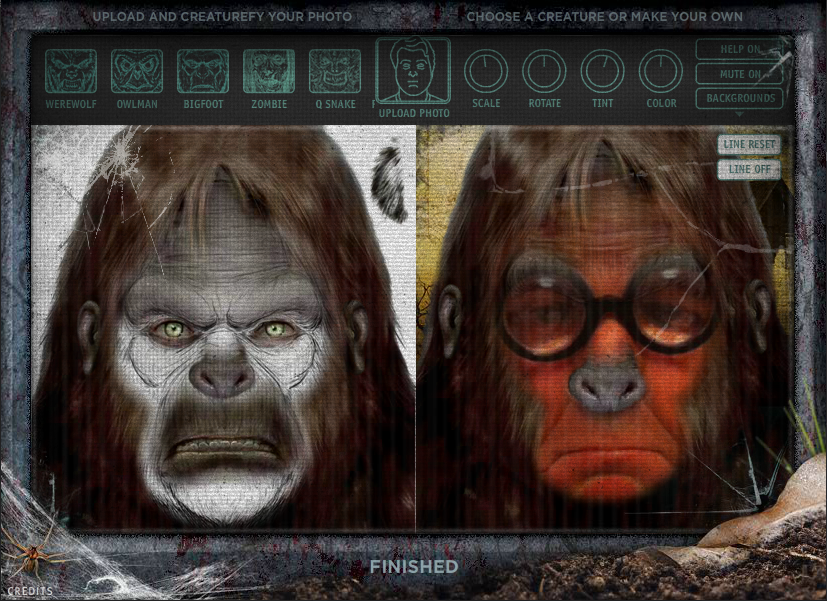Adjust the Rotate dial

pyautogui.click(x=544, y=71)
